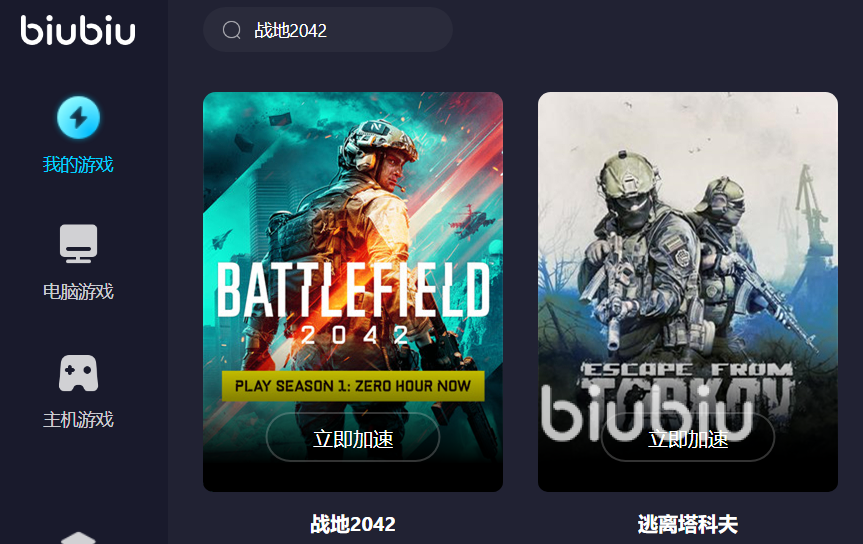
Task: Click the biubiu watermark on Tarkov cover
Action: click(x=646, y=413)
